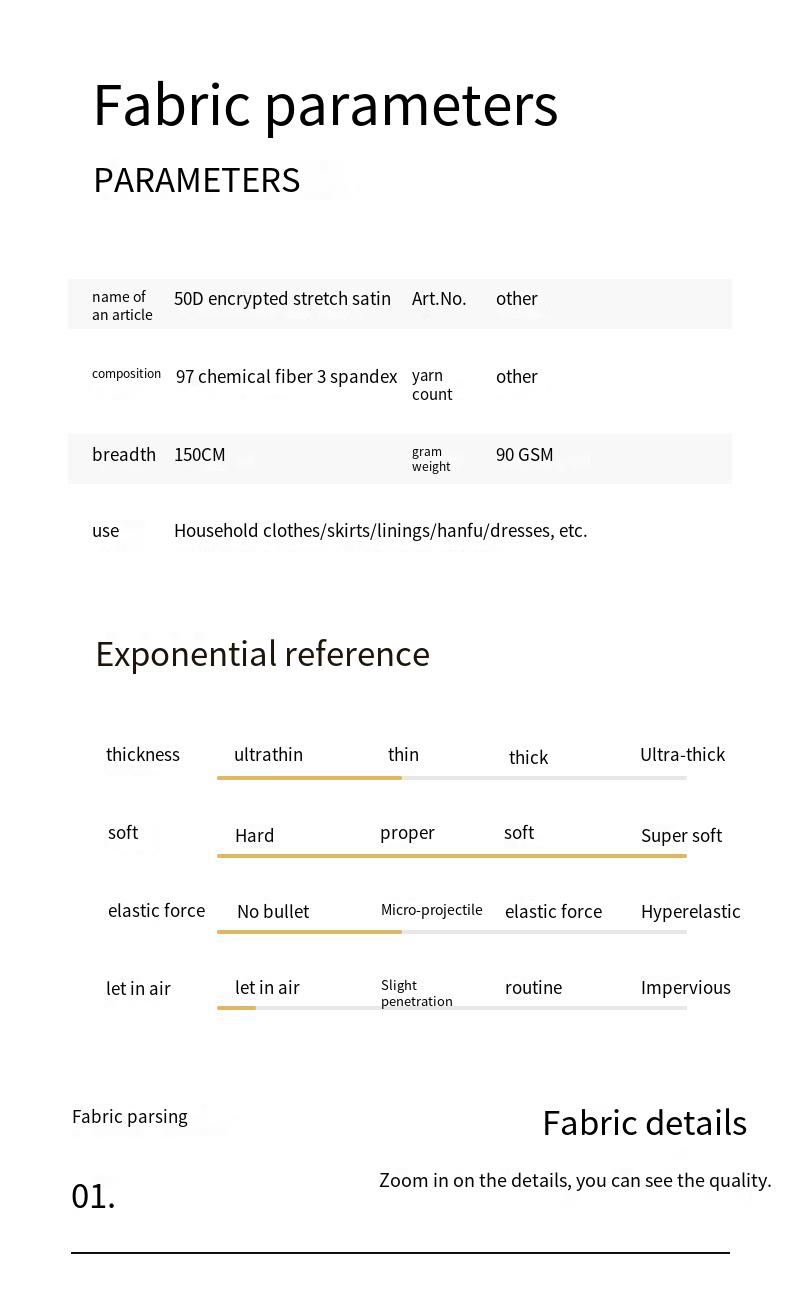Screen dimensions: 800x1296
Task: Click the "90 GSM" gram weight value
Action: point(524,455)
